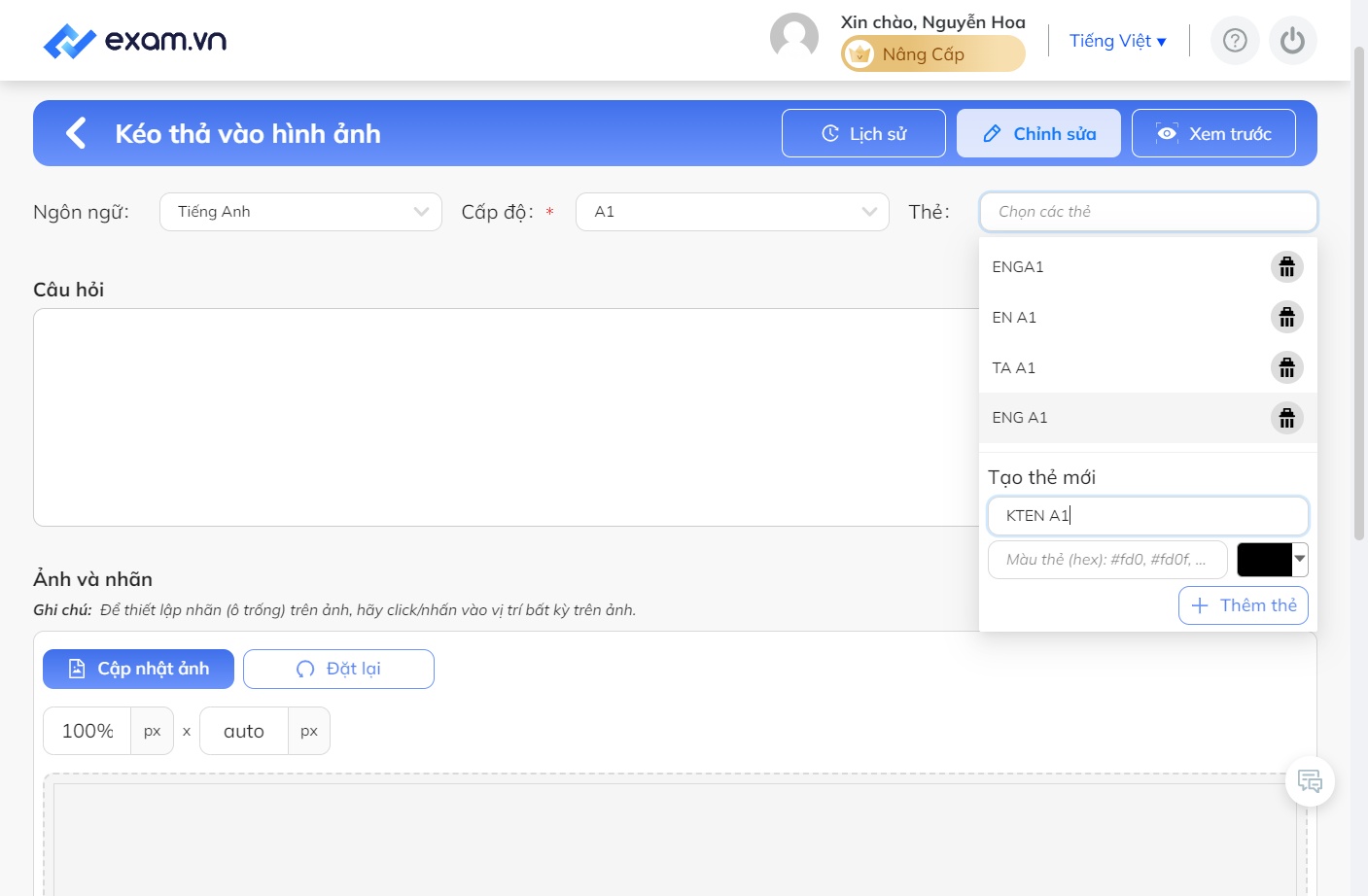Click the user avatar icon
The width and height of the screenshot is (1368, 896).
pyautogui.click(x=794, y=37)
